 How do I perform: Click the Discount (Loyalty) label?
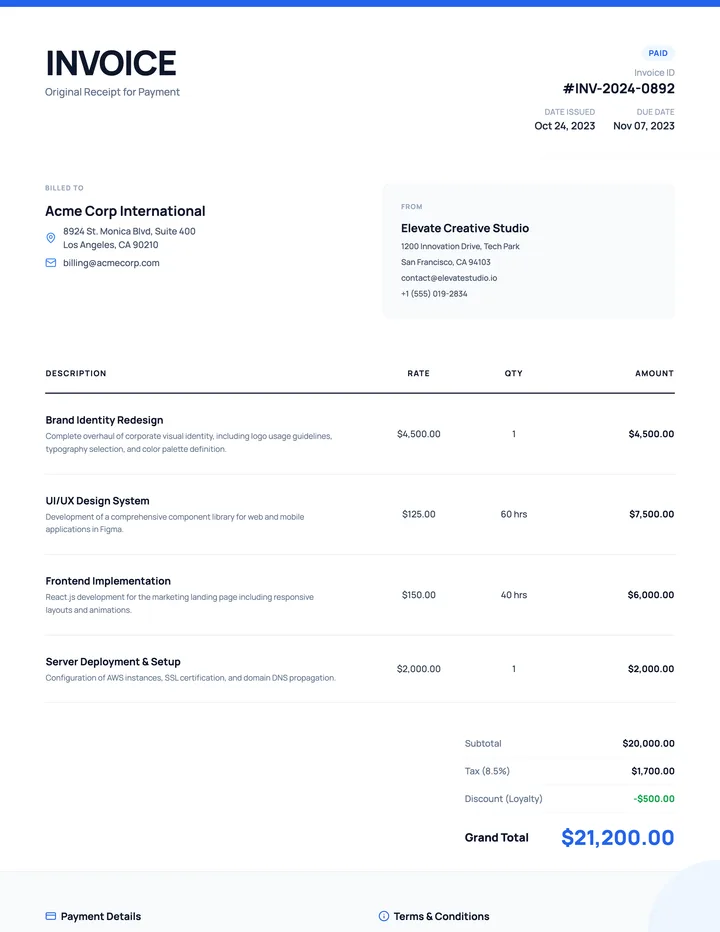504,799
